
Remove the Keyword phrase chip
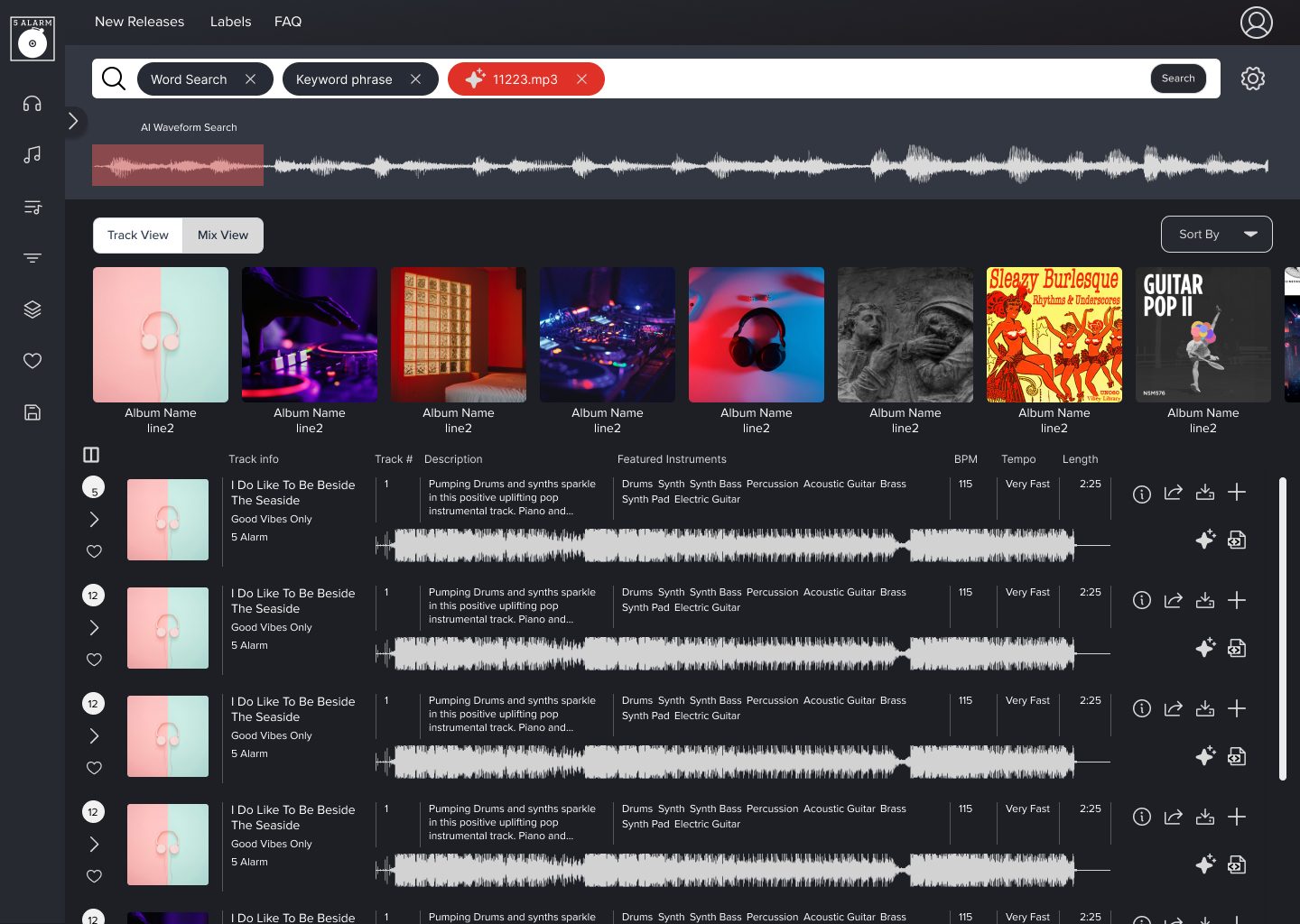tap(416, 79)
